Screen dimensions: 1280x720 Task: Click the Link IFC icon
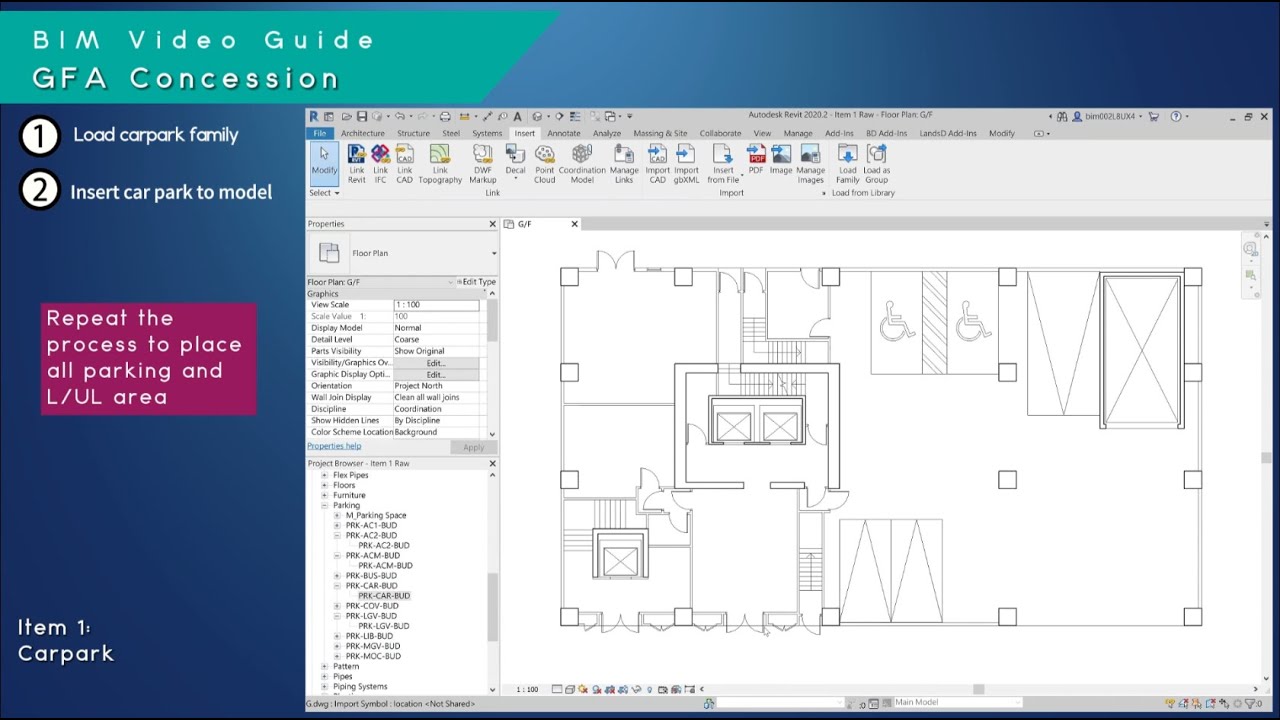click(x=380, y=164)
